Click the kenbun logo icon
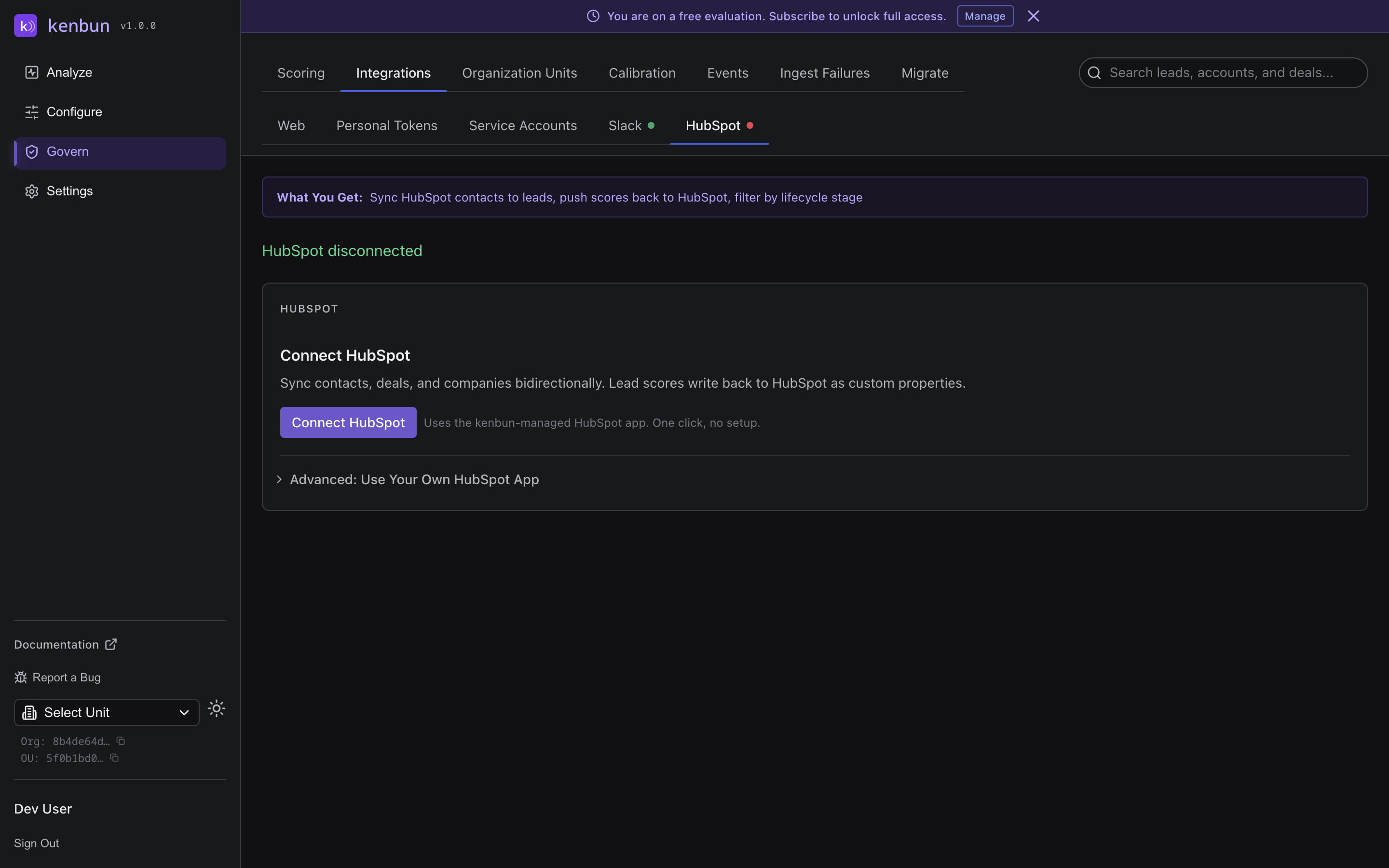Screen dimensions: 1389x868 point(25,25)
